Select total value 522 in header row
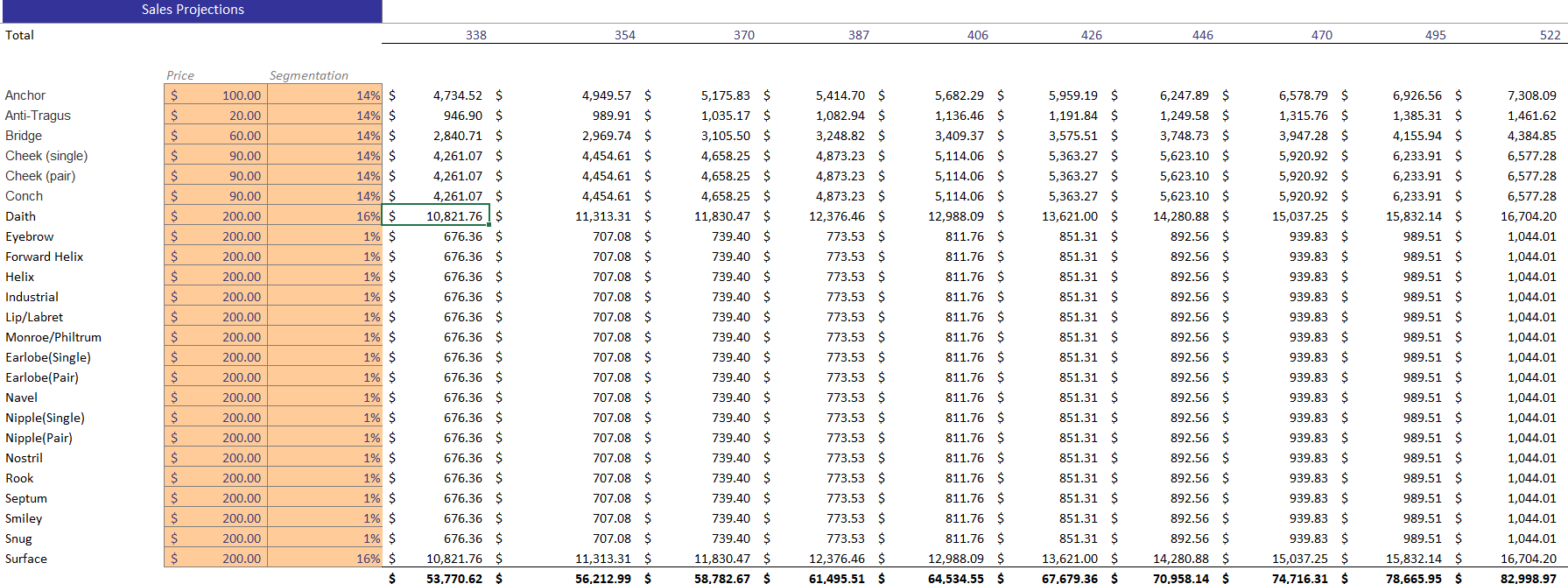The width and height of the screenshot is (1568, 584). [x=1550, y=35]
